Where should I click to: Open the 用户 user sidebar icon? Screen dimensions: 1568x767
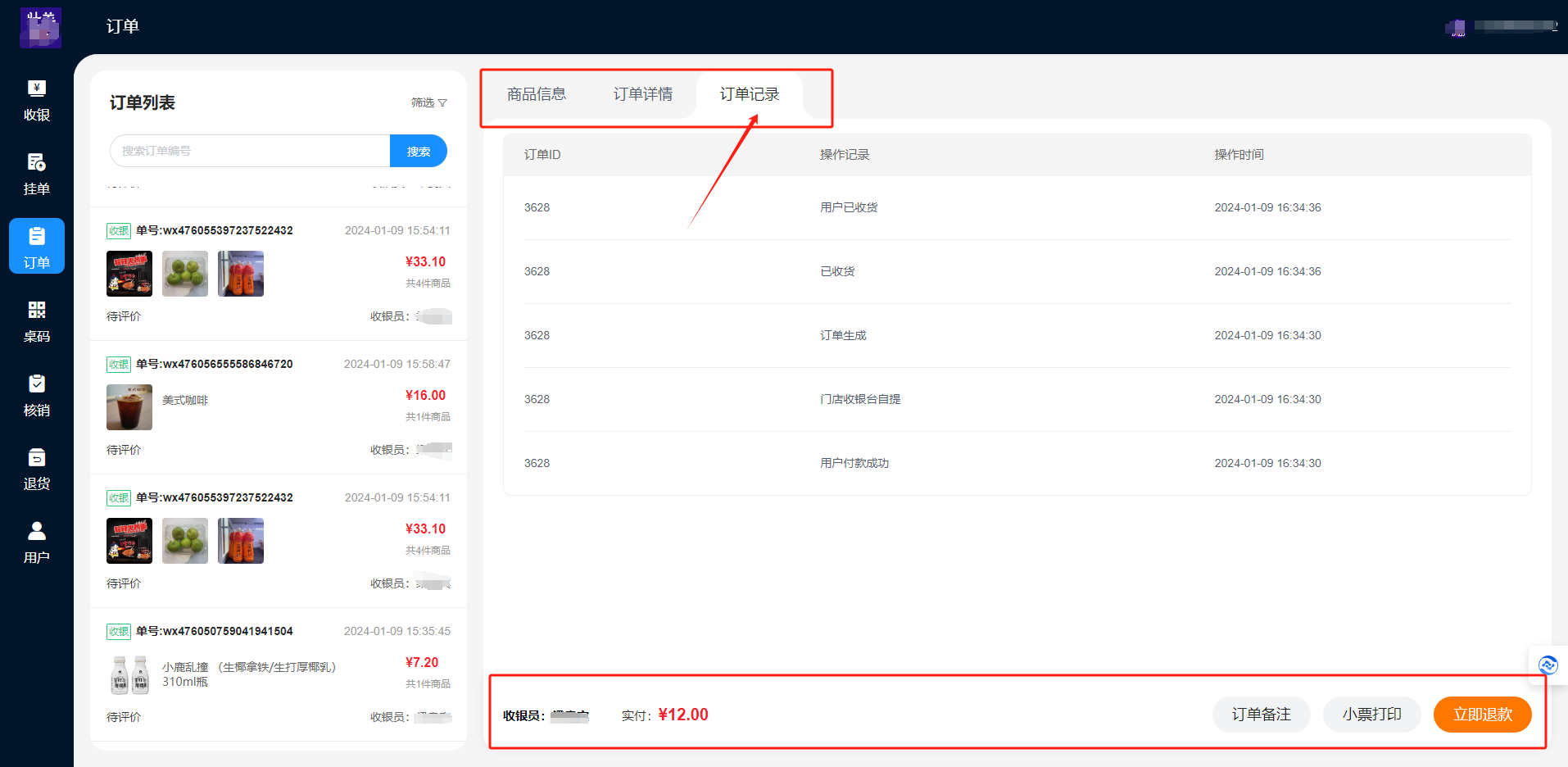37,542
